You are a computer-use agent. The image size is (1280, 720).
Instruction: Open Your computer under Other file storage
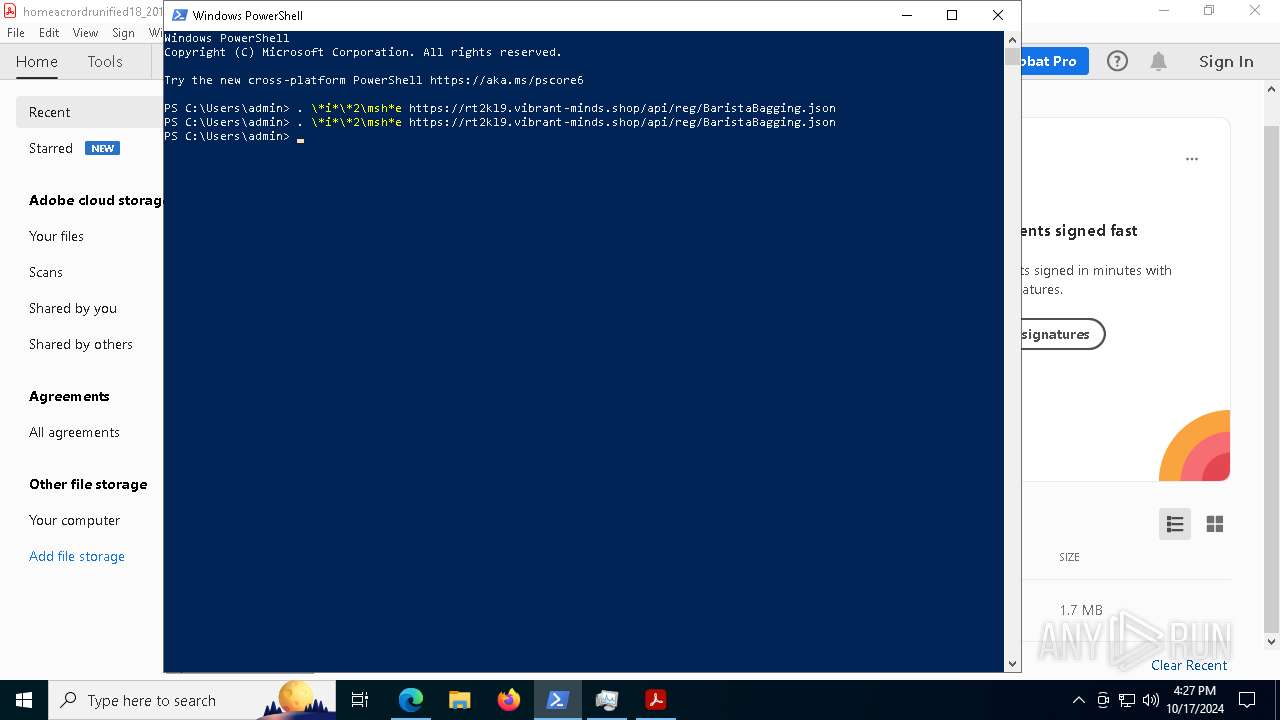[x=74, y=520]
